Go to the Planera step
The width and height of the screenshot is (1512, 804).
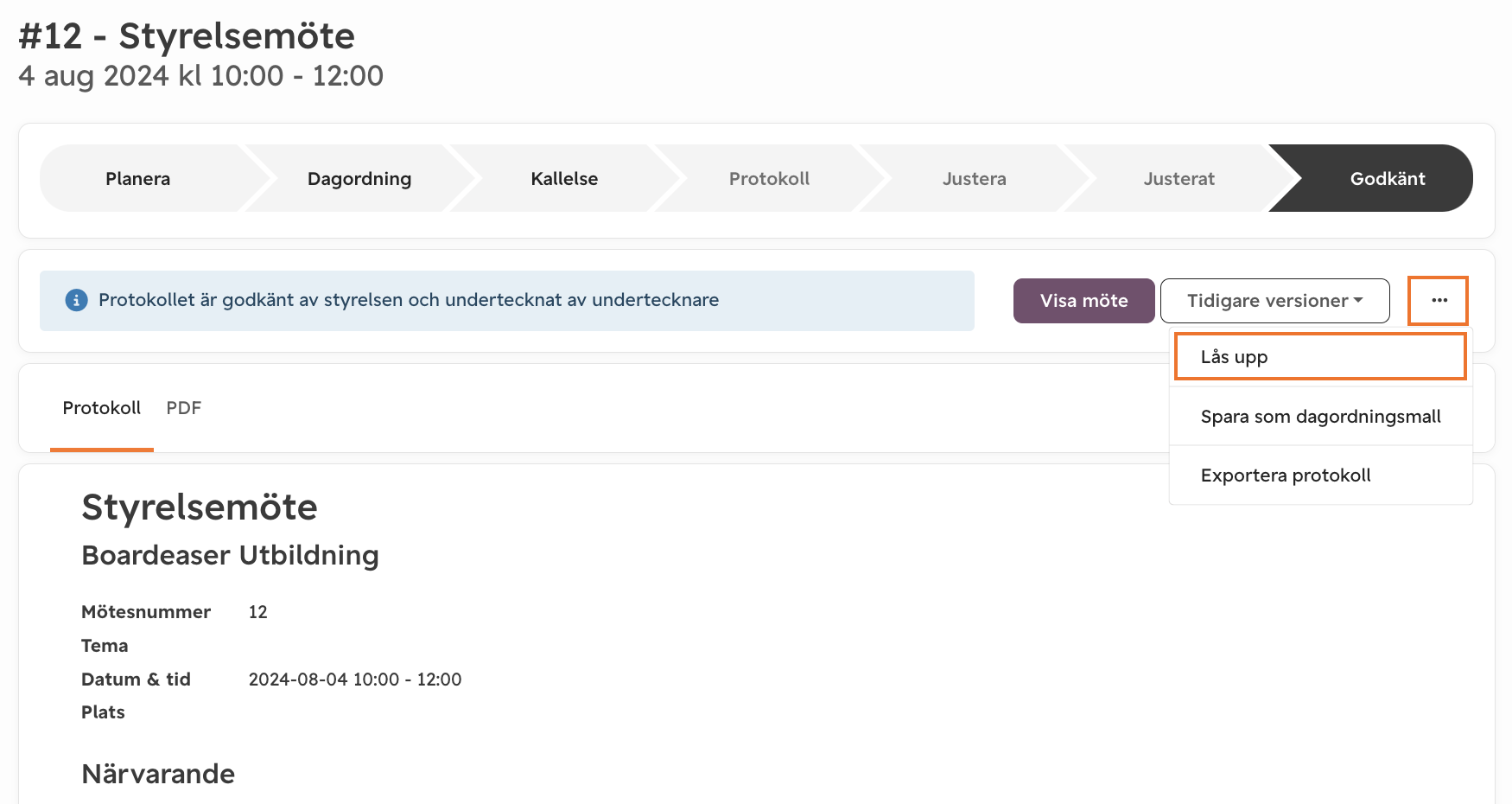tap(138, 178)
